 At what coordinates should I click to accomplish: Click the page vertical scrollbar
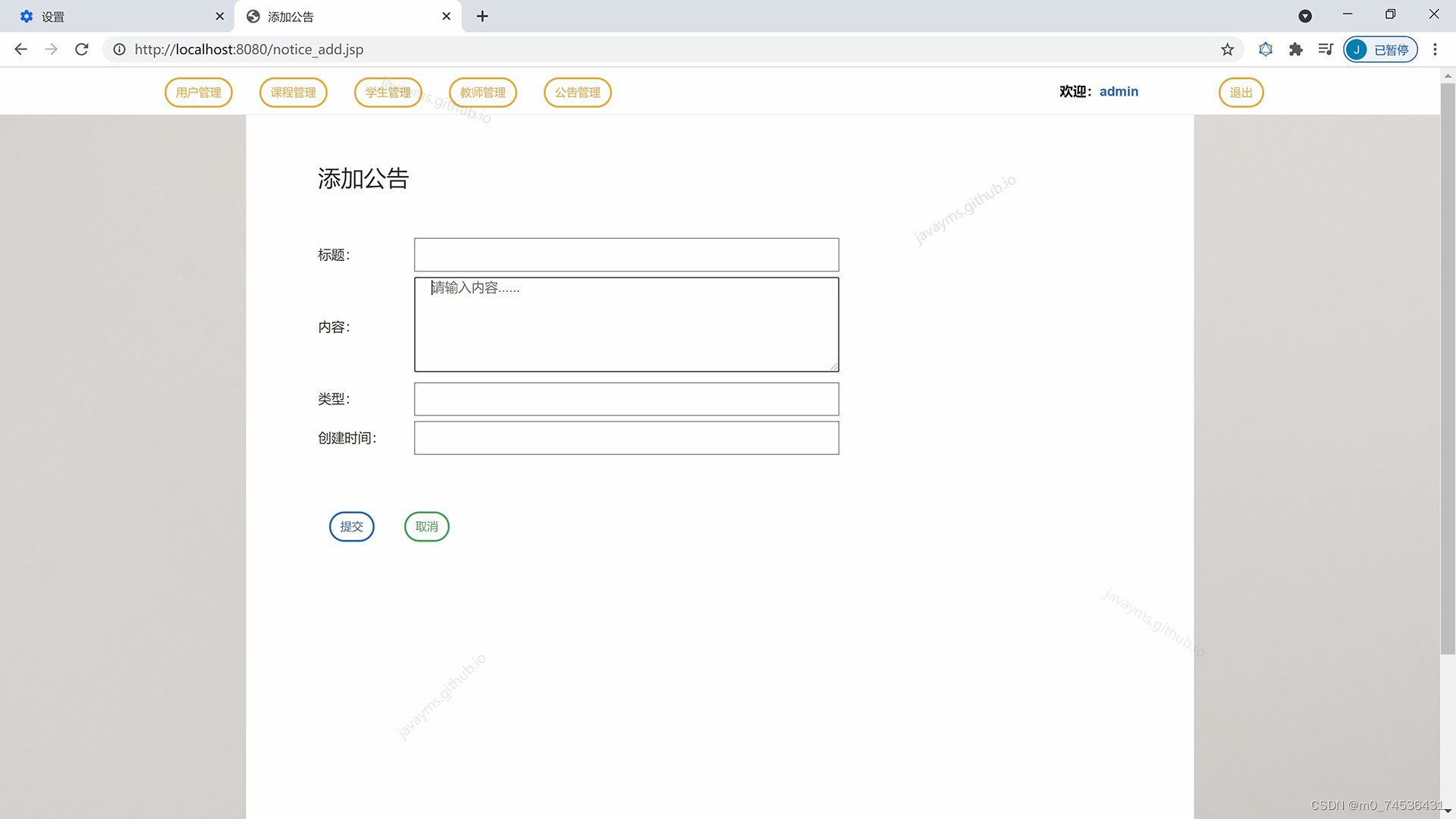click(x=1448, y=369)
